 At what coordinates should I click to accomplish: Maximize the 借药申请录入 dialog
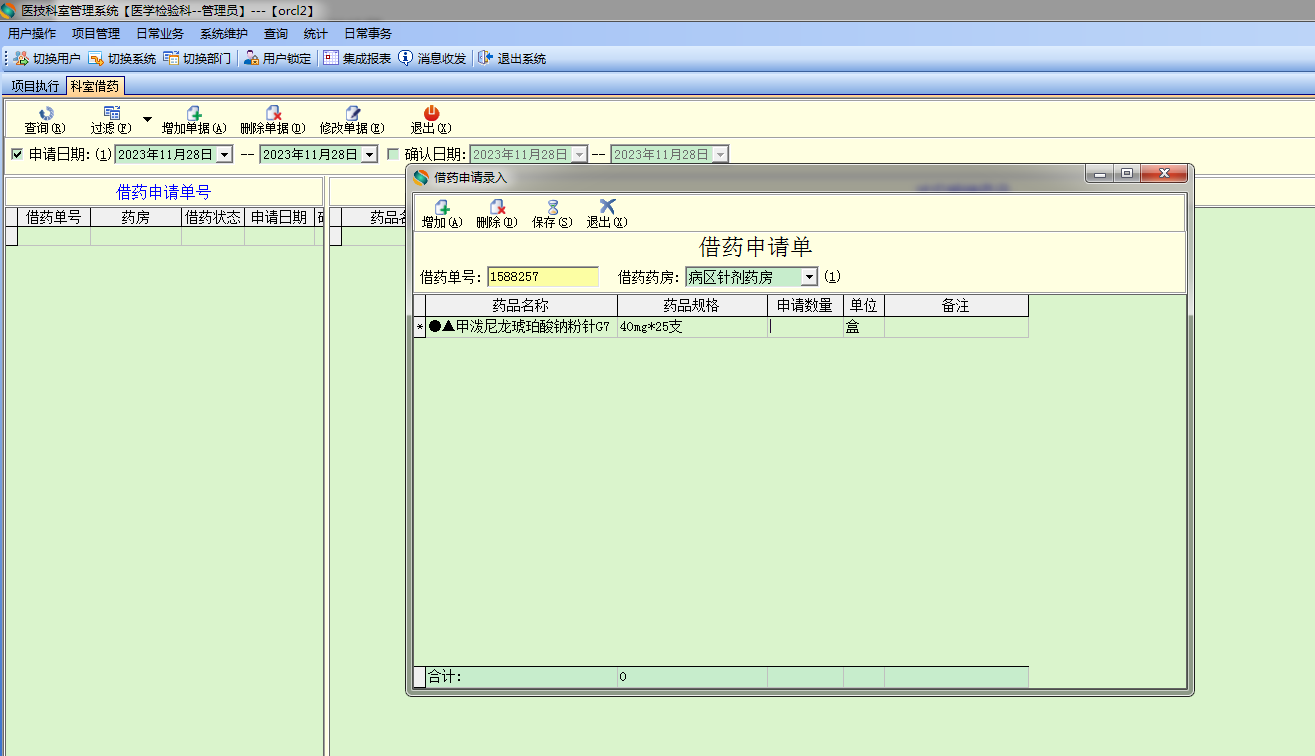pos(1126,174)
